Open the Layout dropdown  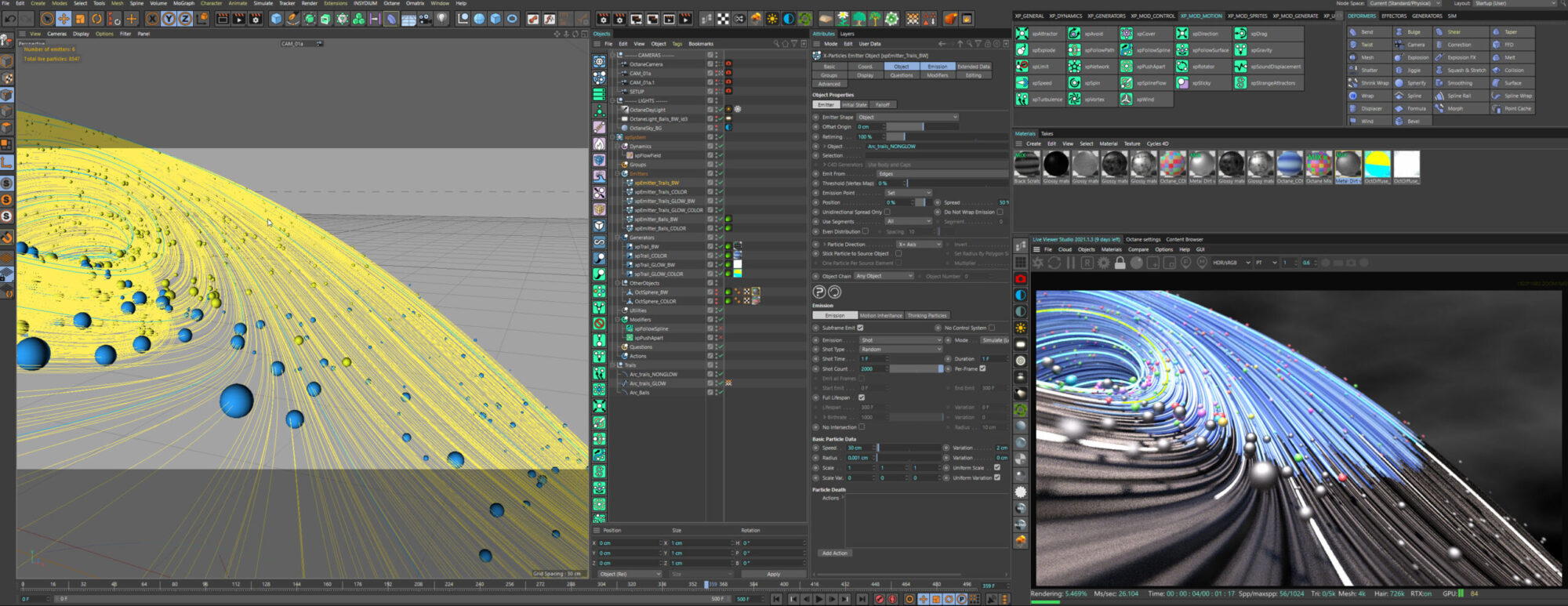coord(1515,3)
